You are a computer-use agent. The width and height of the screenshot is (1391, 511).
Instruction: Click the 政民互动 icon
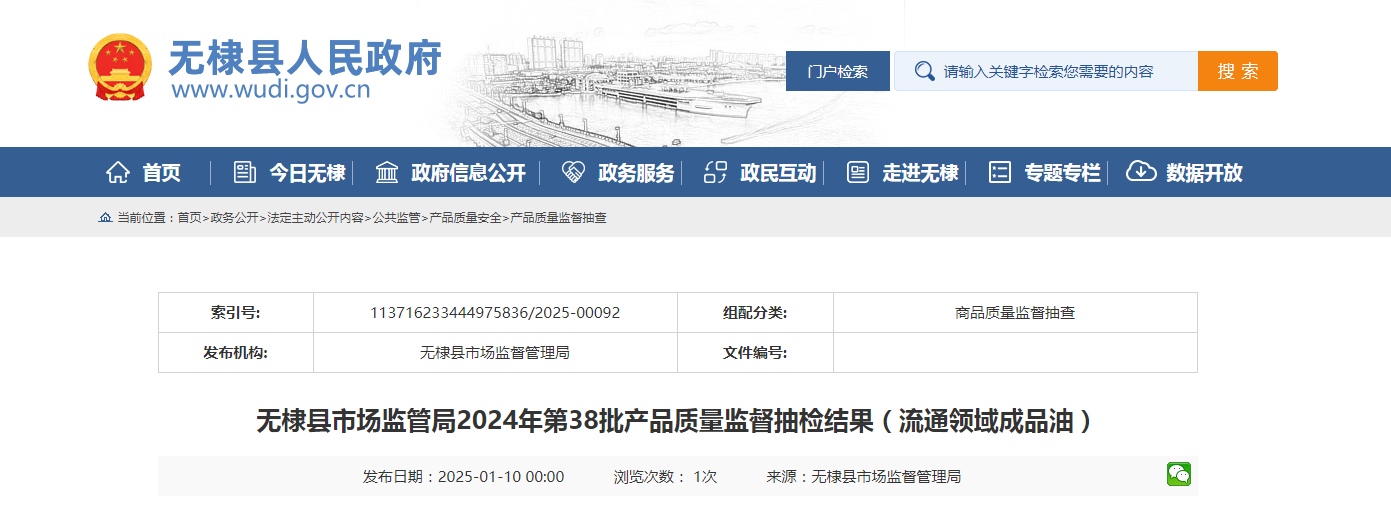click(x=716, y=172)
